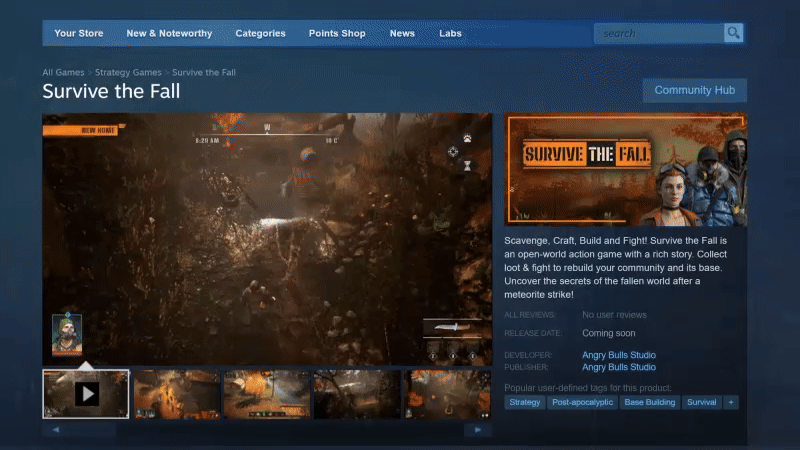Expand the New & Noteworthy menu

[169, 33]
